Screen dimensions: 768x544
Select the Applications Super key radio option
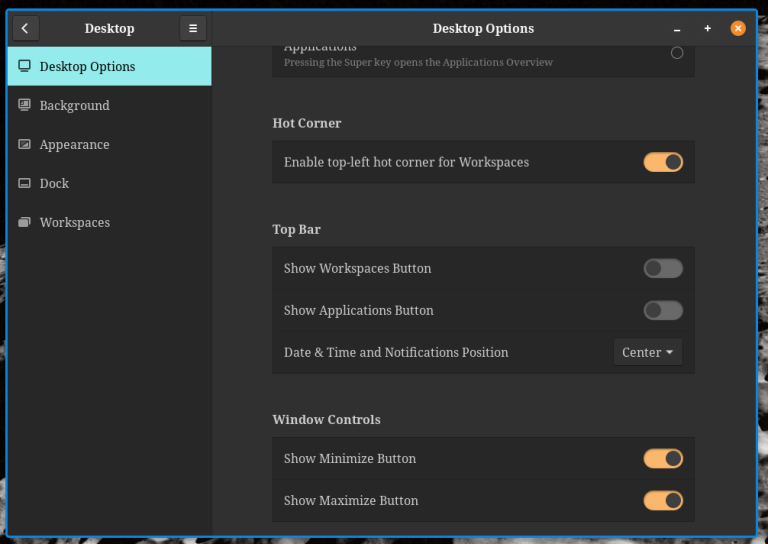(677, 53)
